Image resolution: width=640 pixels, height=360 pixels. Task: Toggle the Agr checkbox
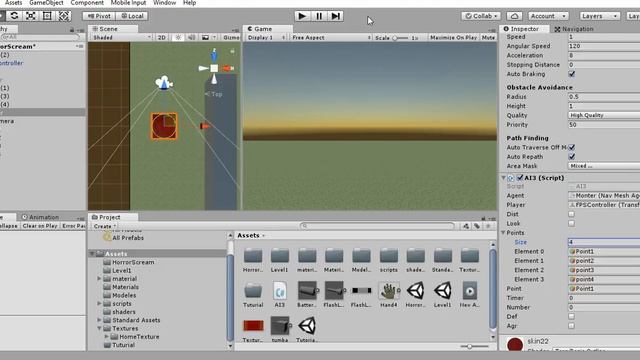571,326
